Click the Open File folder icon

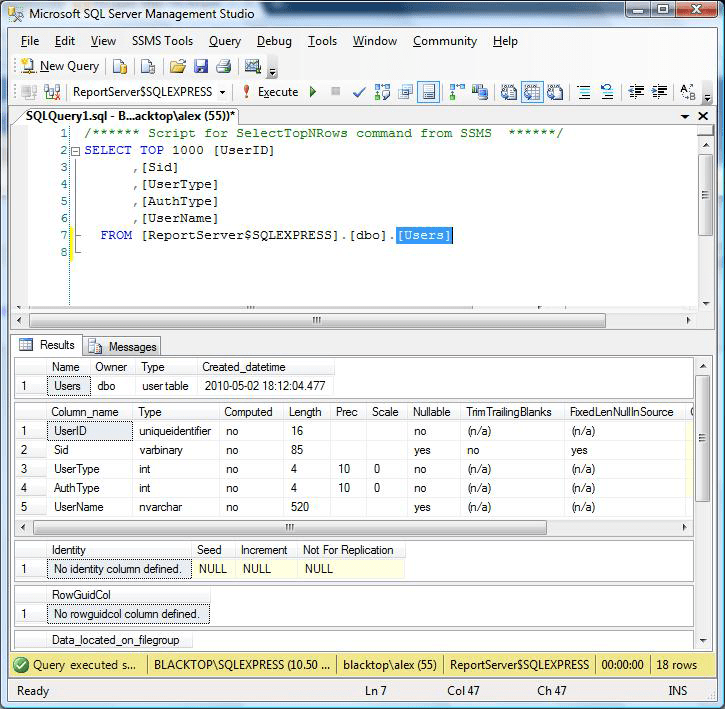click(177, 66)
